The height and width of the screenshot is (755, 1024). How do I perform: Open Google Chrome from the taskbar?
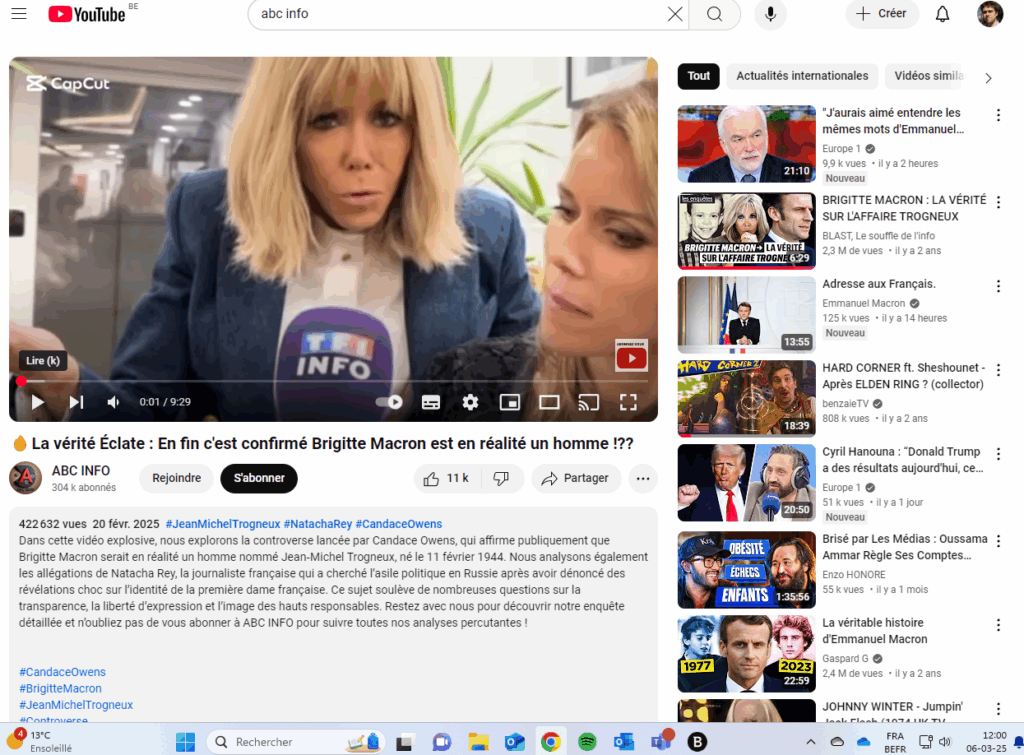551,742
